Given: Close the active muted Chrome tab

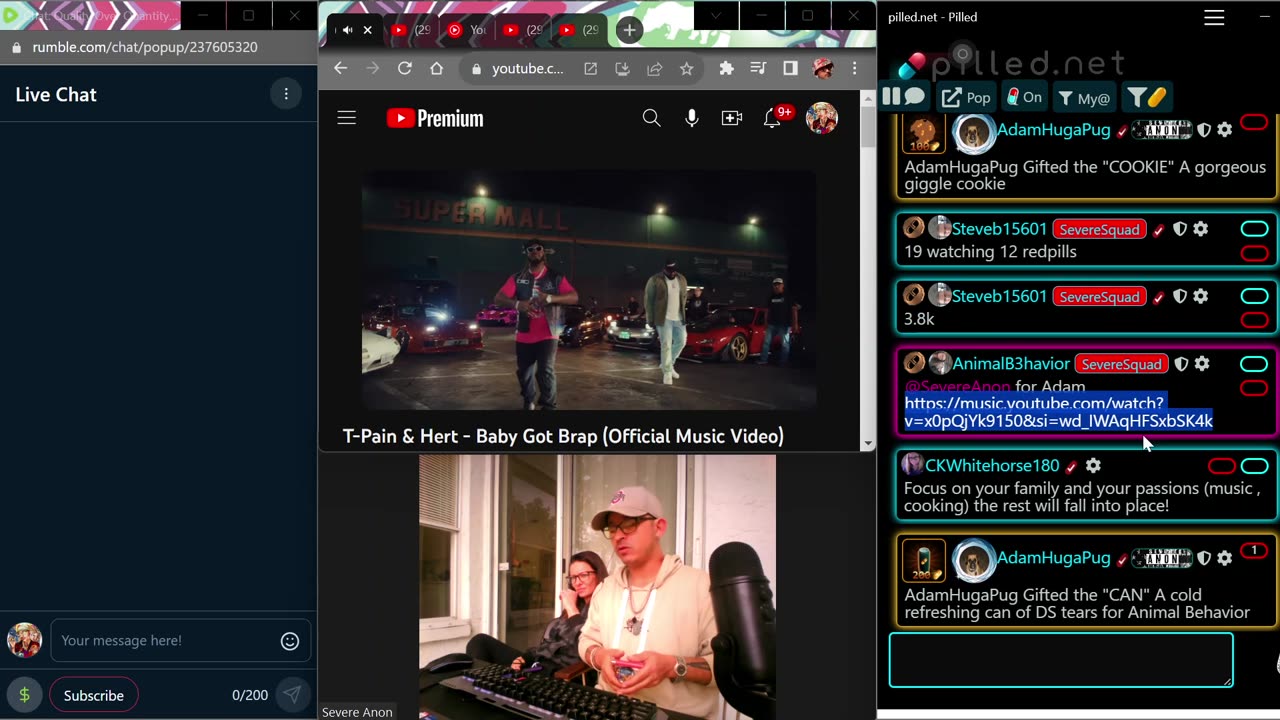Looking at the screenshot, I should tap(367, 30).
